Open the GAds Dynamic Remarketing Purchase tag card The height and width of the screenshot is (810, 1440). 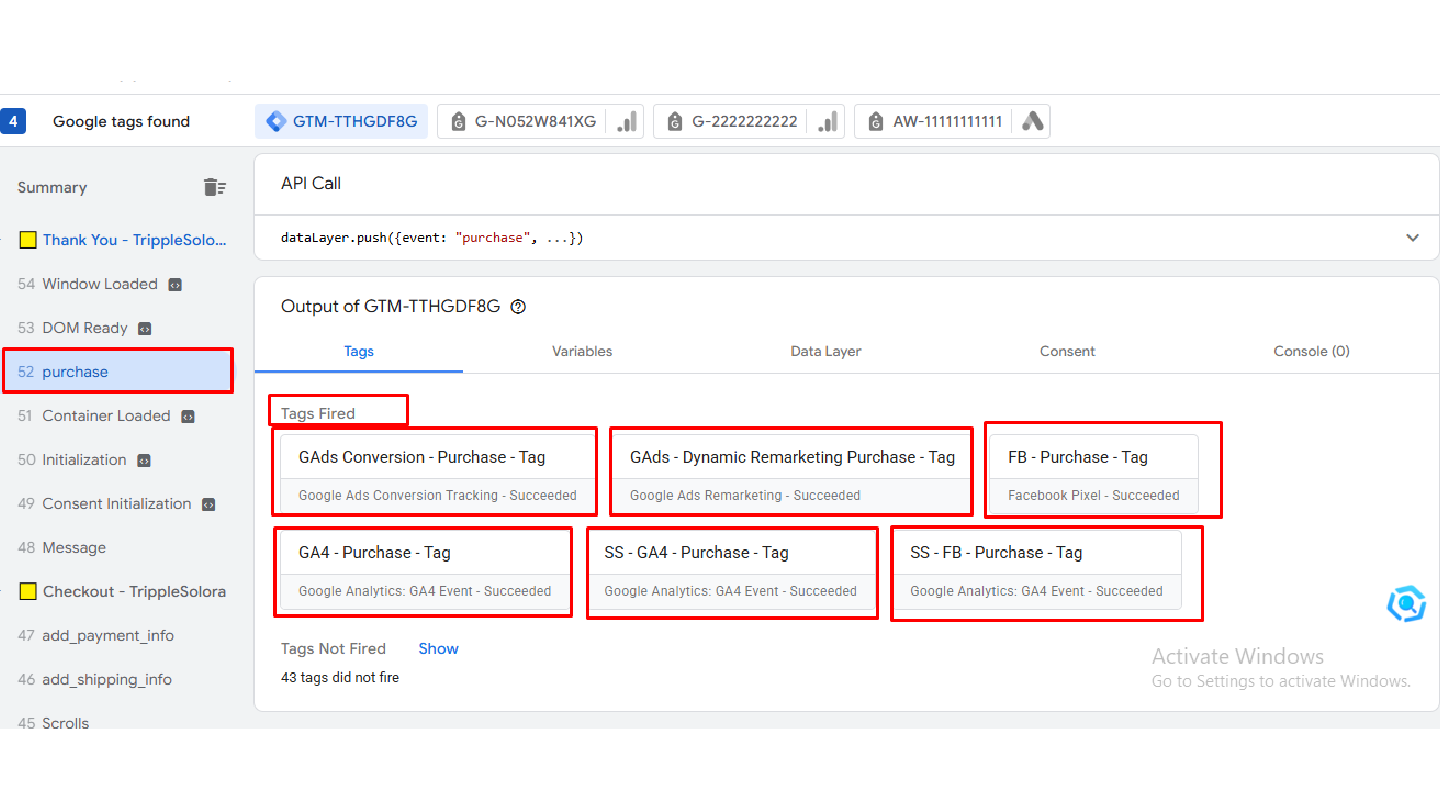(791, 475)
